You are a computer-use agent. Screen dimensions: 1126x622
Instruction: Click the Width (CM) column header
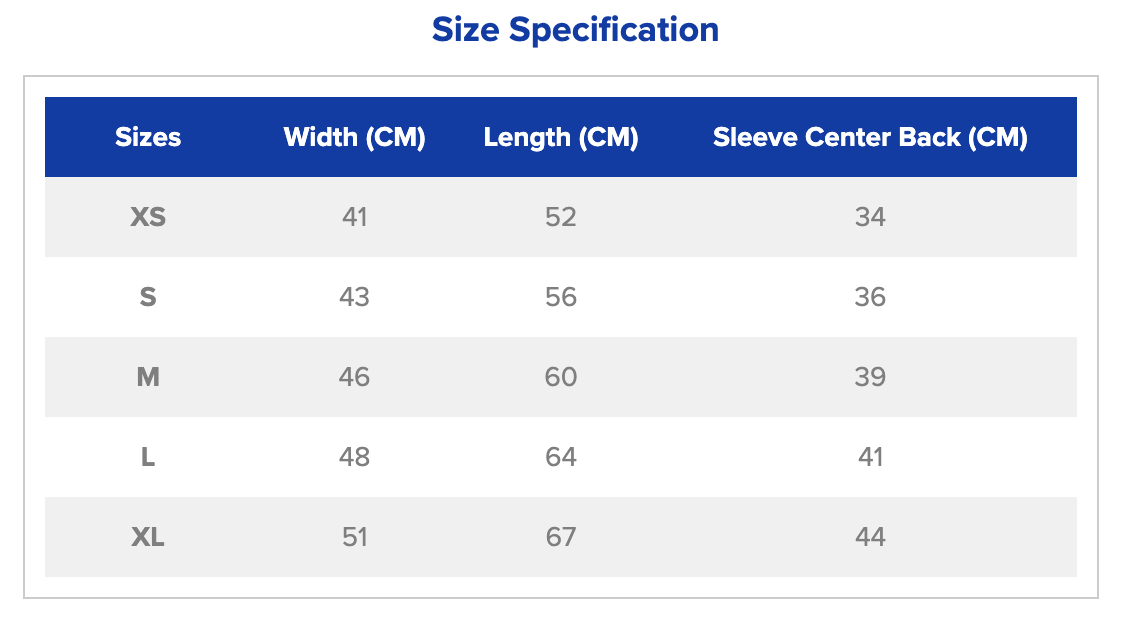(355, 137)
